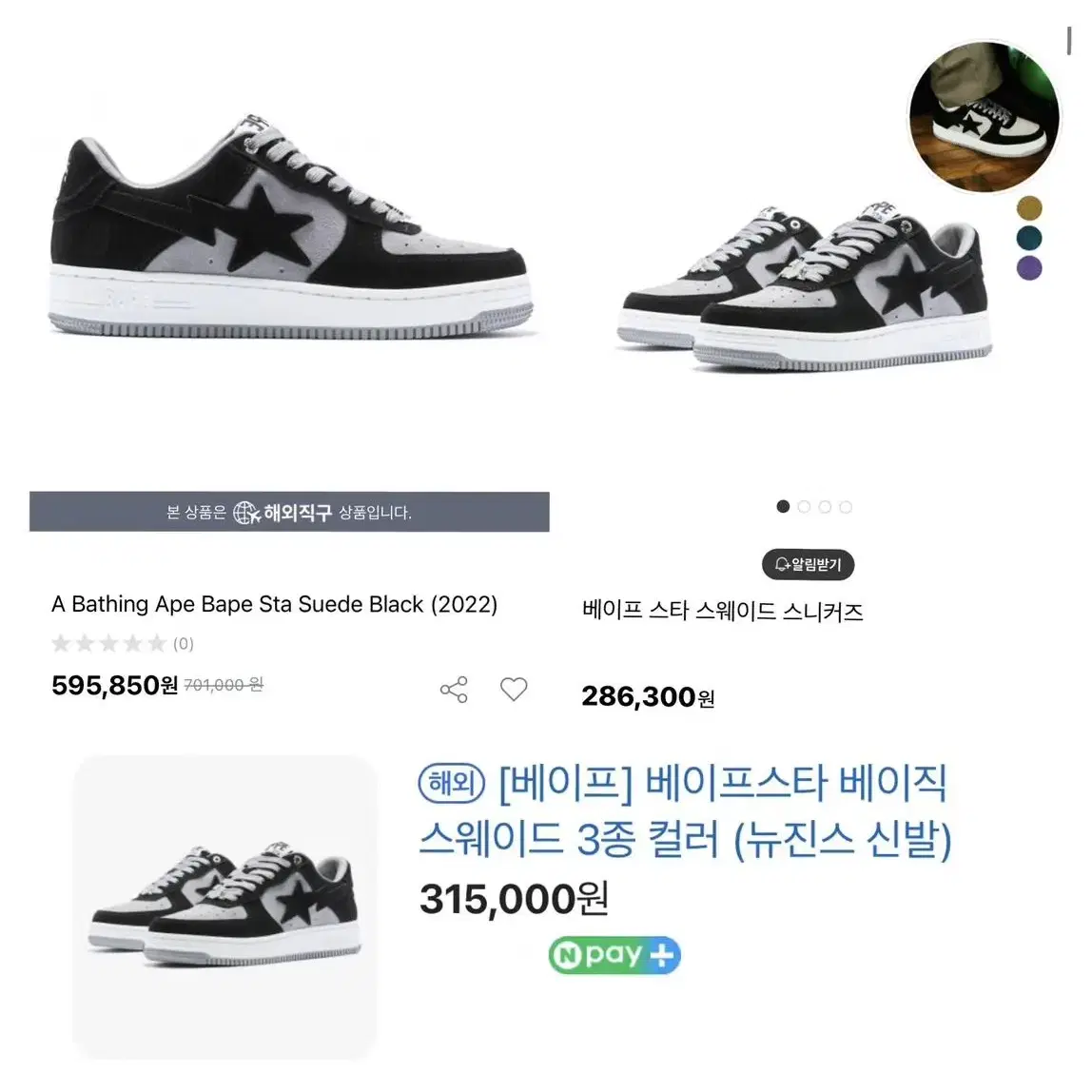This screenshot has width=1092, height=1092.
Task: Open the circular worn-shoe photo thumbnail
Action: [984, 116]
